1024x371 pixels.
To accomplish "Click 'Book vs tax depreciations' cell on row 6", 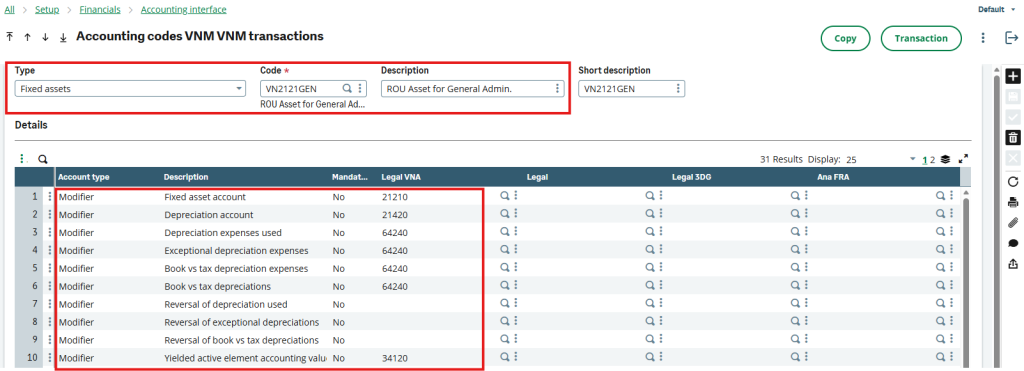I will point(218,286).
